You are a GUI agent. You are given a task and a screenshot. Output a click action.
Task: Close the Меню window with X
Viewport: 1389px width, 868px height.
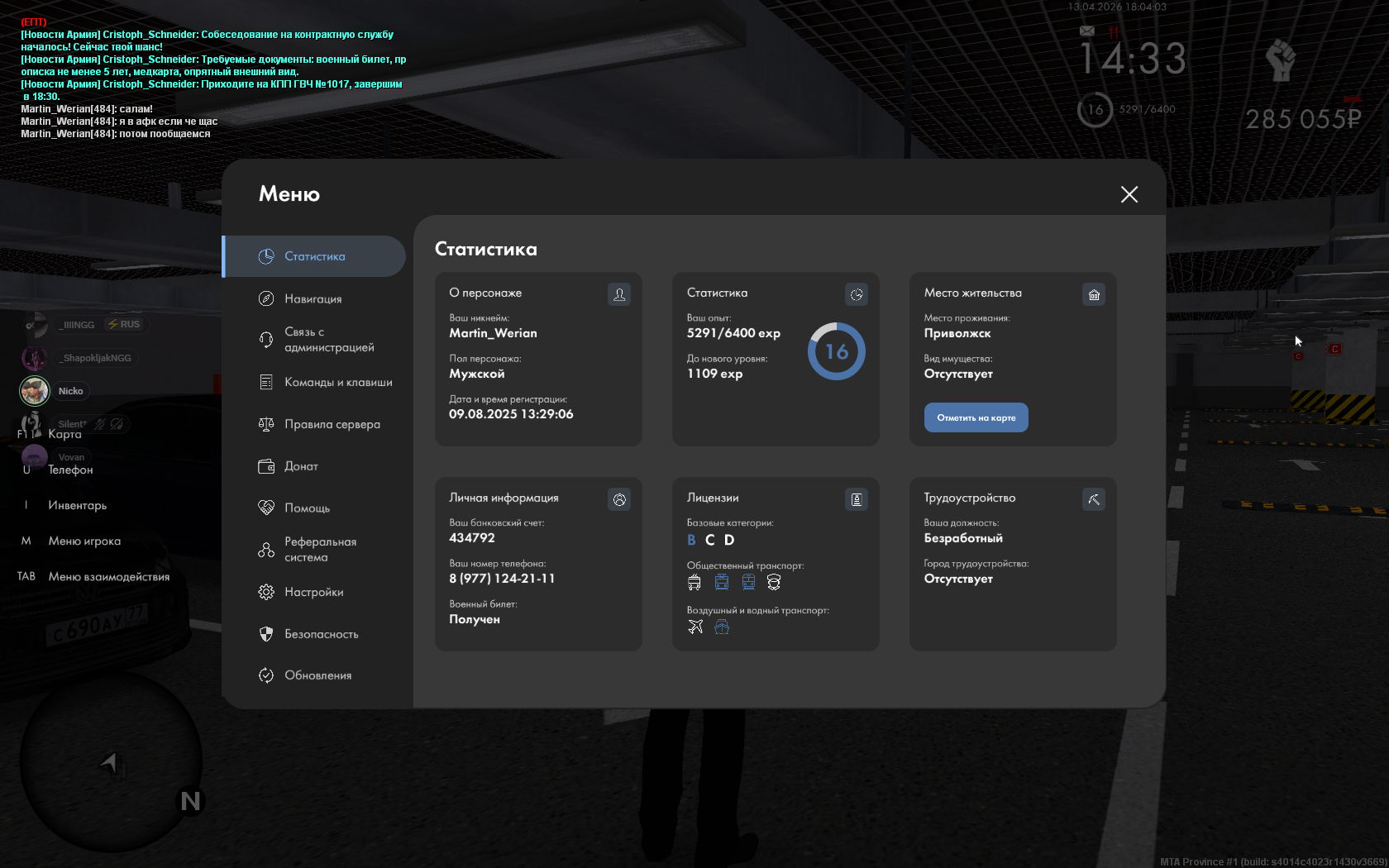click(x=1129, y=194)
